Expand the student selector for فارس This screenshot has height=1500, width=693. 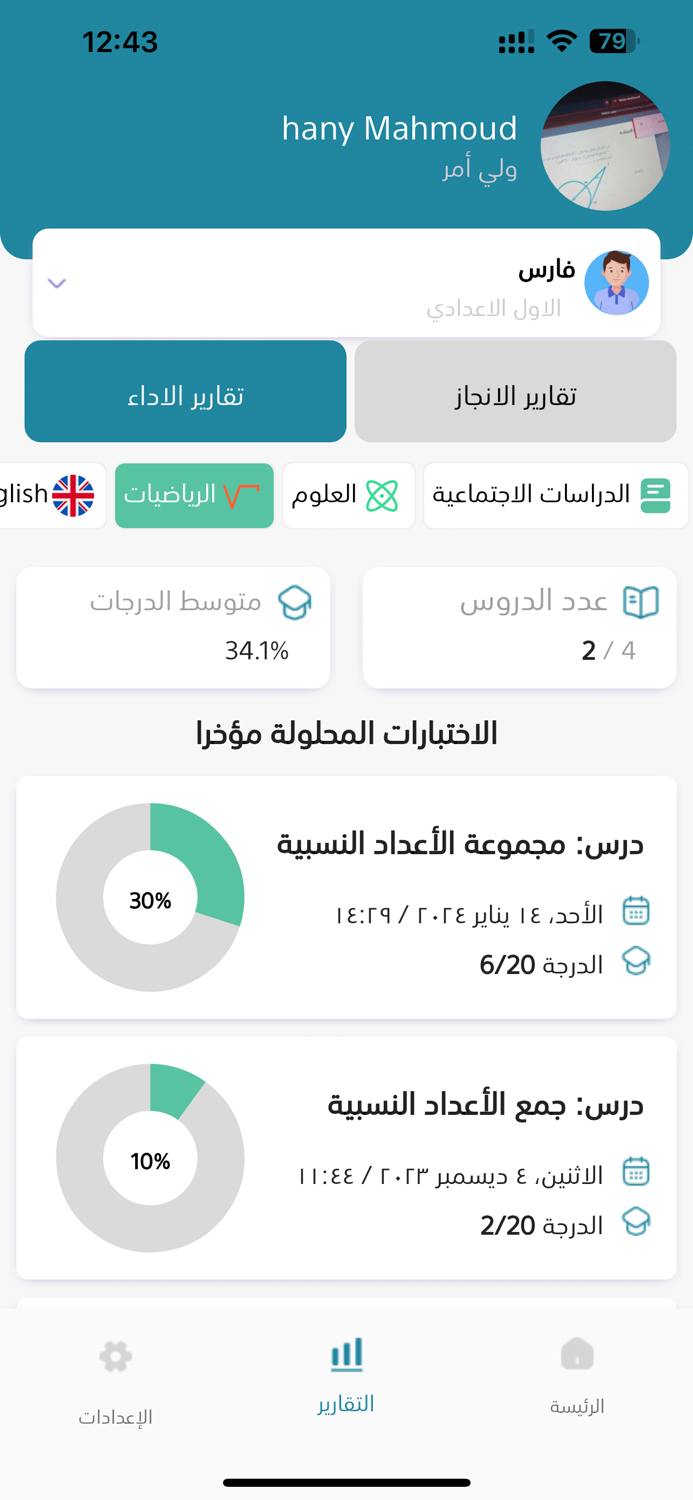pos(57,283)
